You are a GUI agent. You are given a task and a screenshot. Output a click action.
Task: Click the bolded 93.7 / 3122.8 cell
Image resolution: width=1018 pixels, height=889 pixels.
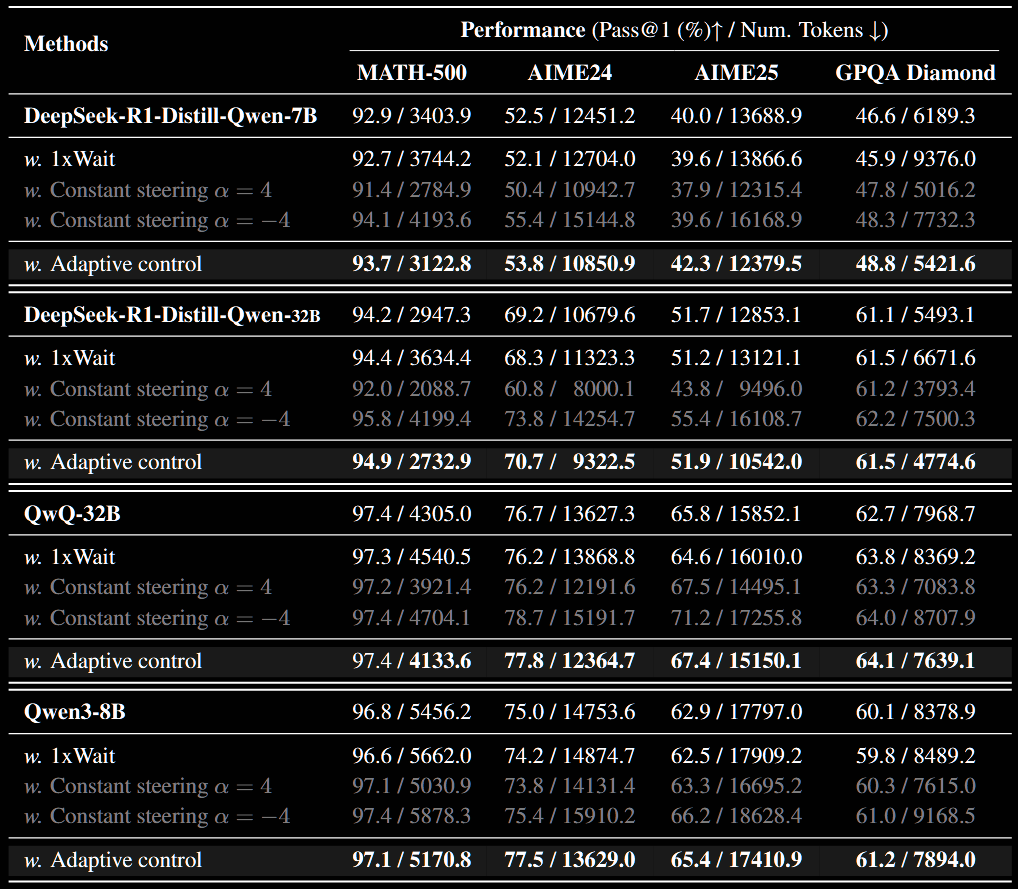[x=411, y=263]
